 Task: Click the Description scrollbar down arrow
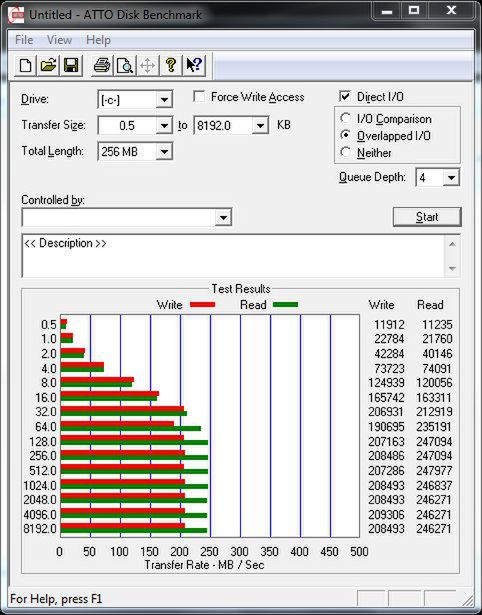click(x=452, y=269)
